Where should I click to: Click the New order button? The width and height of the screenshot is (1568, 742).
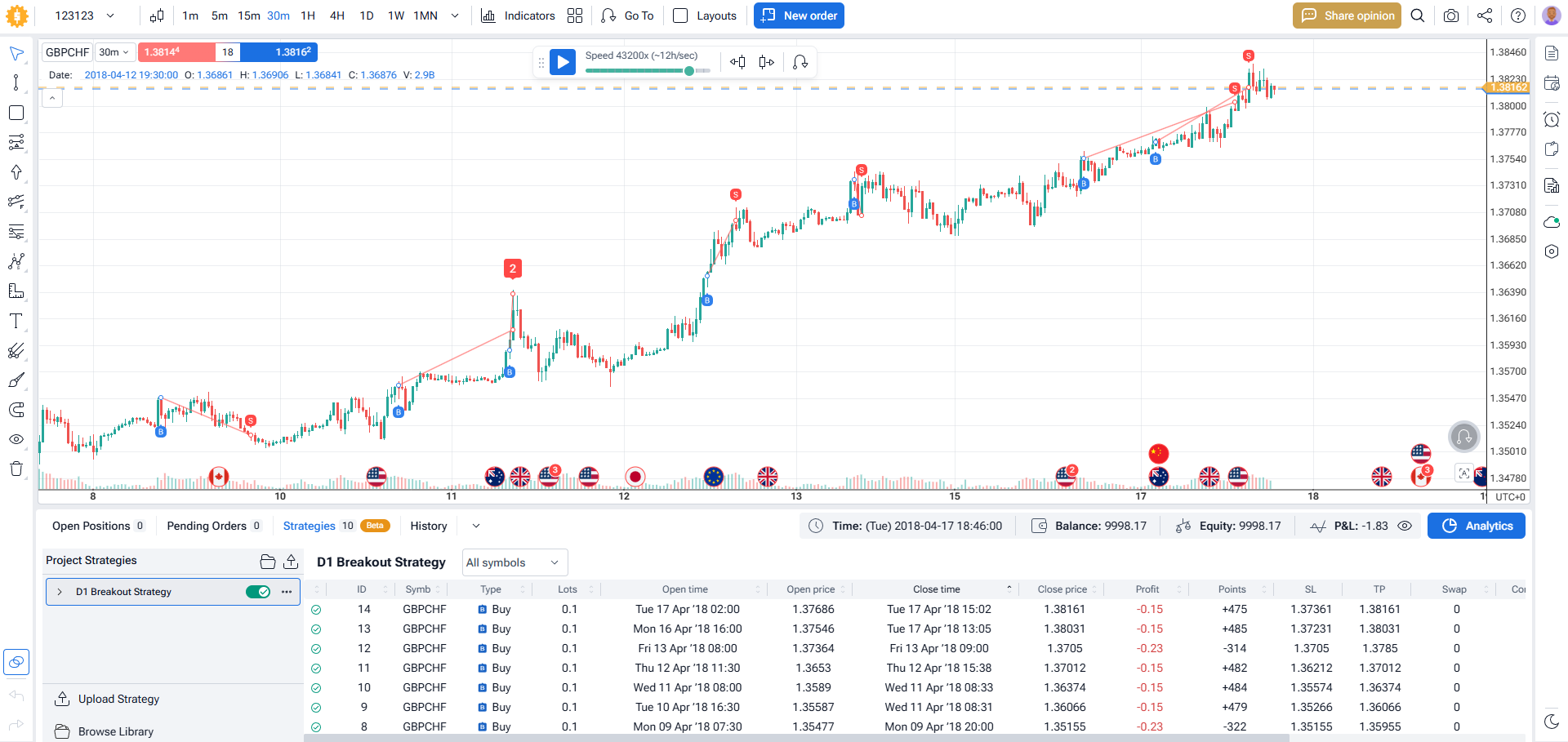pyautogui.click(x=799, y=16)
